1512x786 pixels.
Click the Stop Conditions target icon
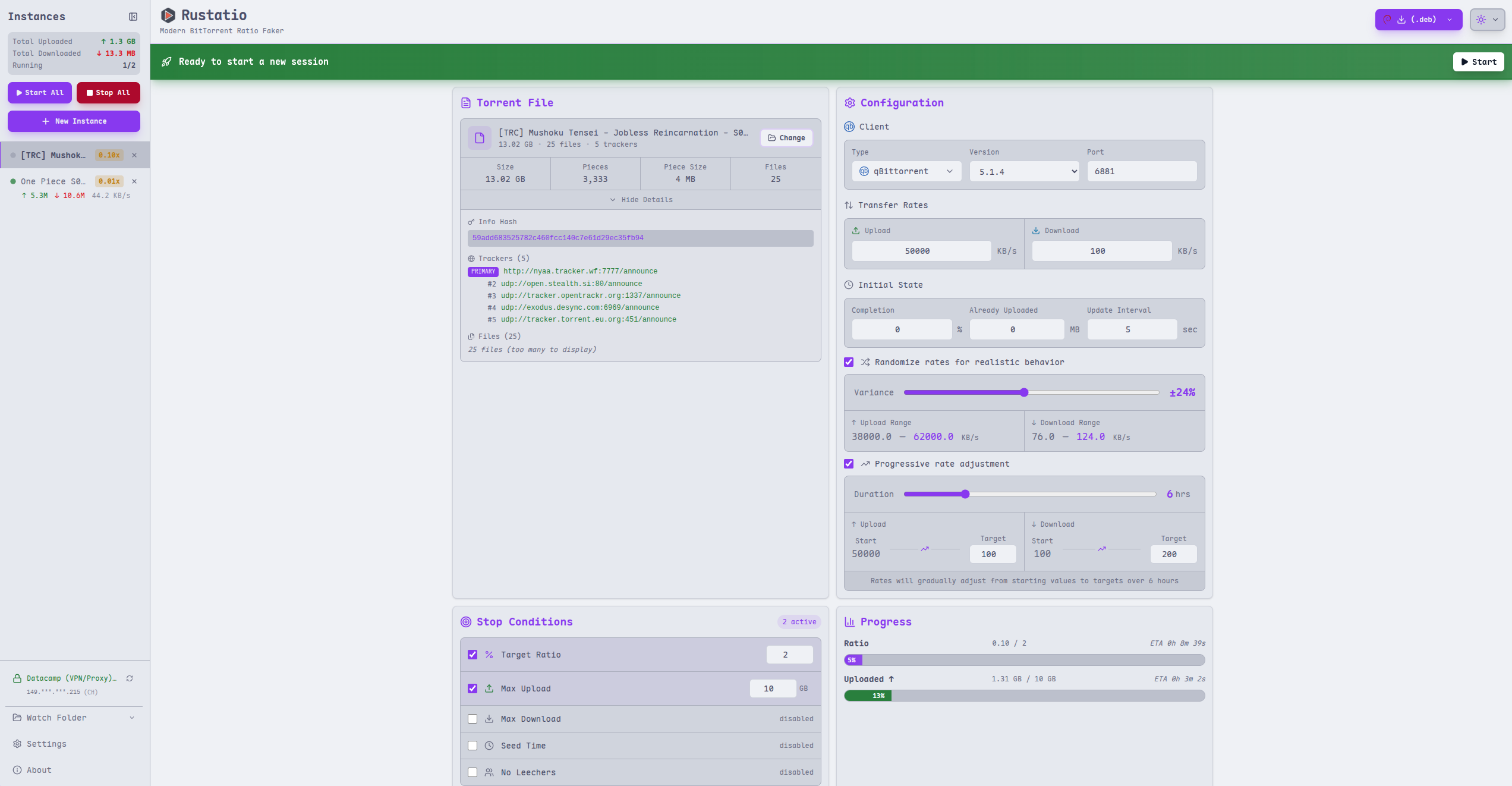click(x=466, y=622)
